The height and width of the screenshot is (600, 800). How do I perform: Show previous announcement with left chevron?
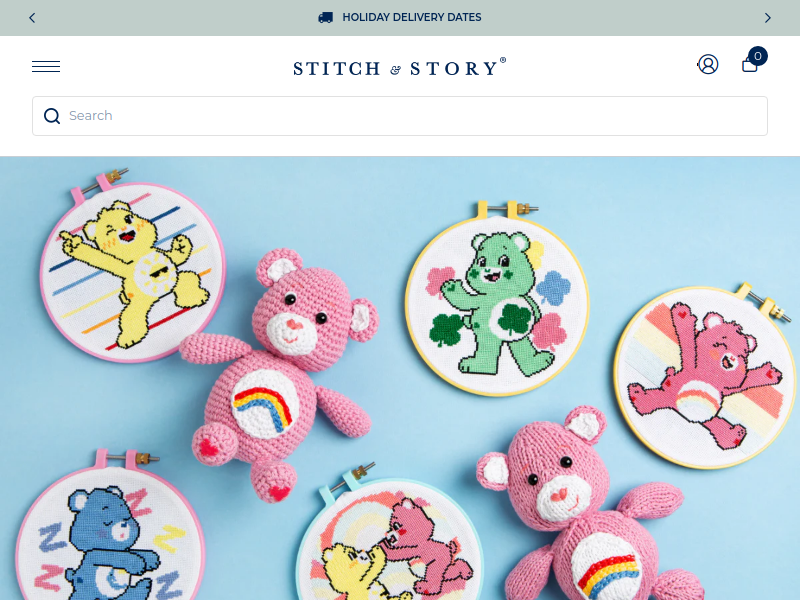tap(32, 18)
